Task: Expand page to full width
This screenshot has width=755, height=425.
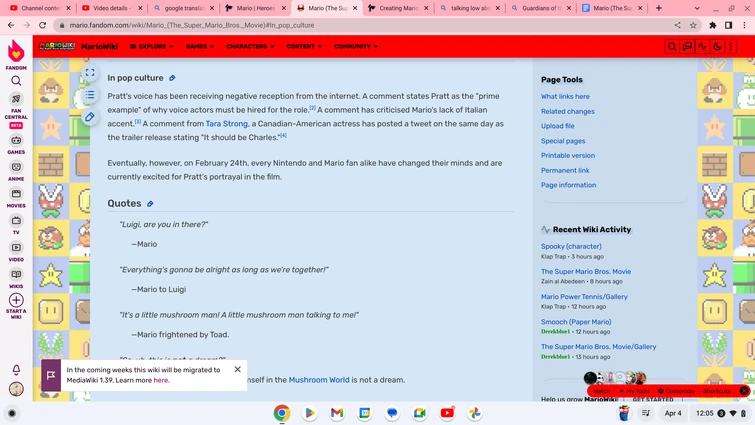Action: 90,73
